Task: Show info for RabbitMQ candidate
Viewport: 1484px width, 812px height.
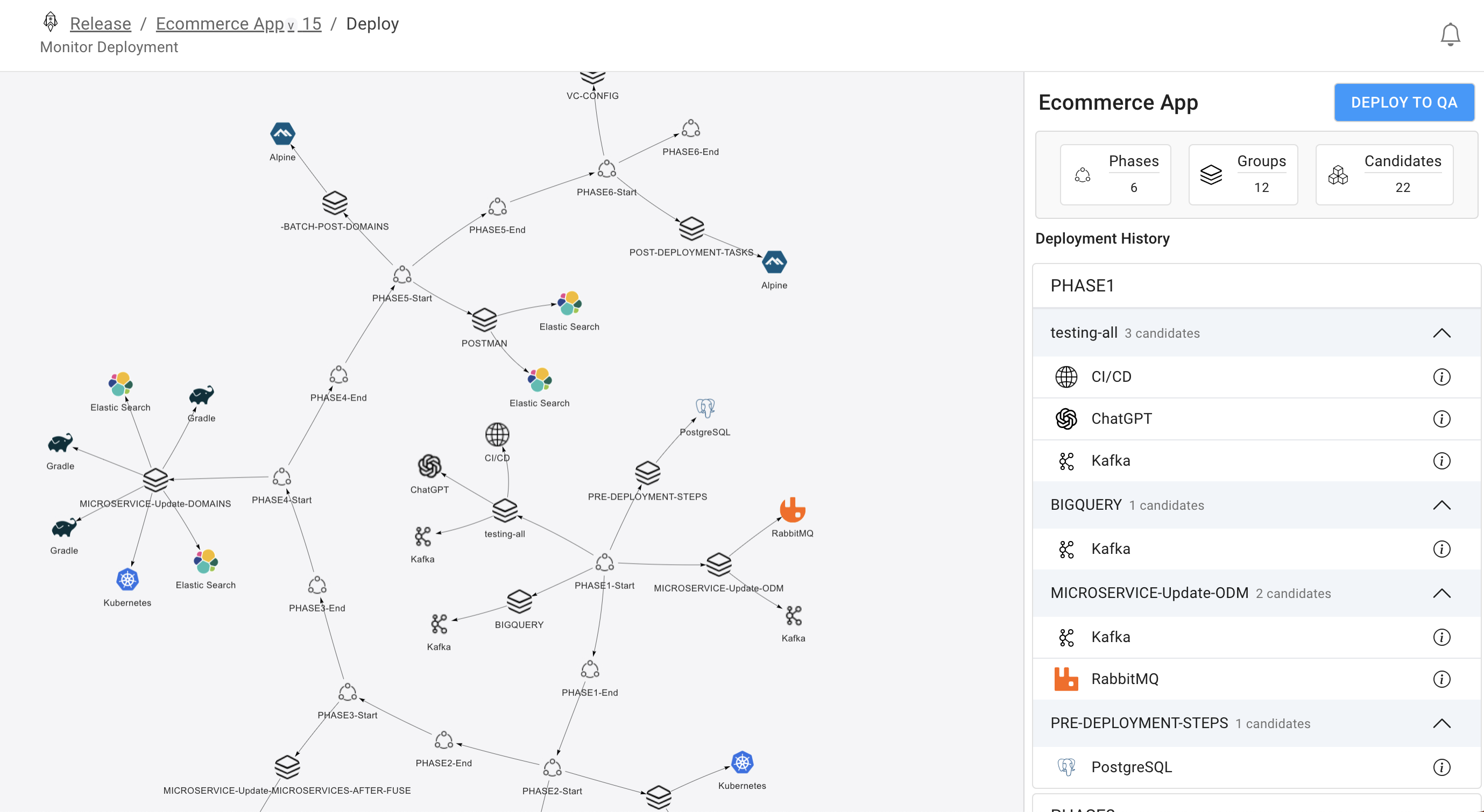Action: (1441, 679)
